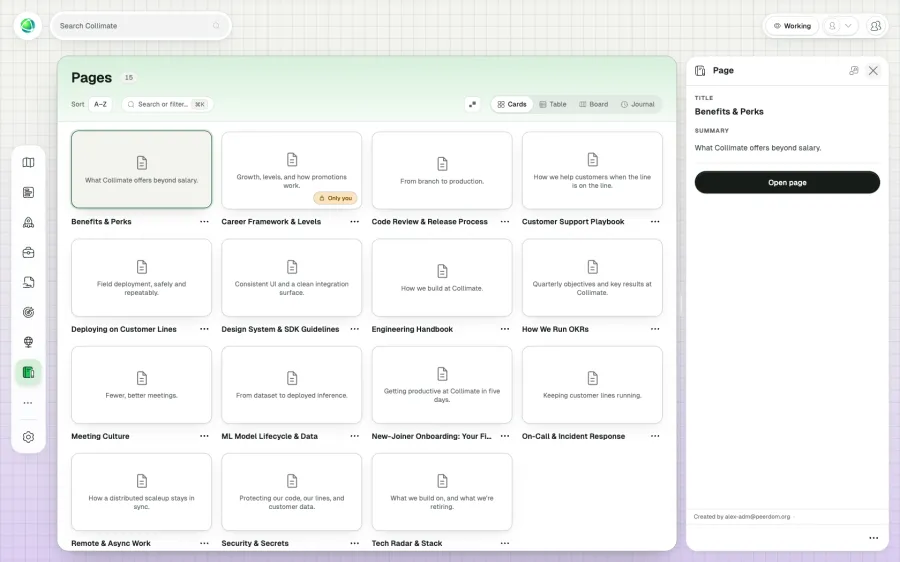This screenshot has width=900, height=562.
Task: Open more options for Design System & SDK Guidelines
Action: click(355, 329)
